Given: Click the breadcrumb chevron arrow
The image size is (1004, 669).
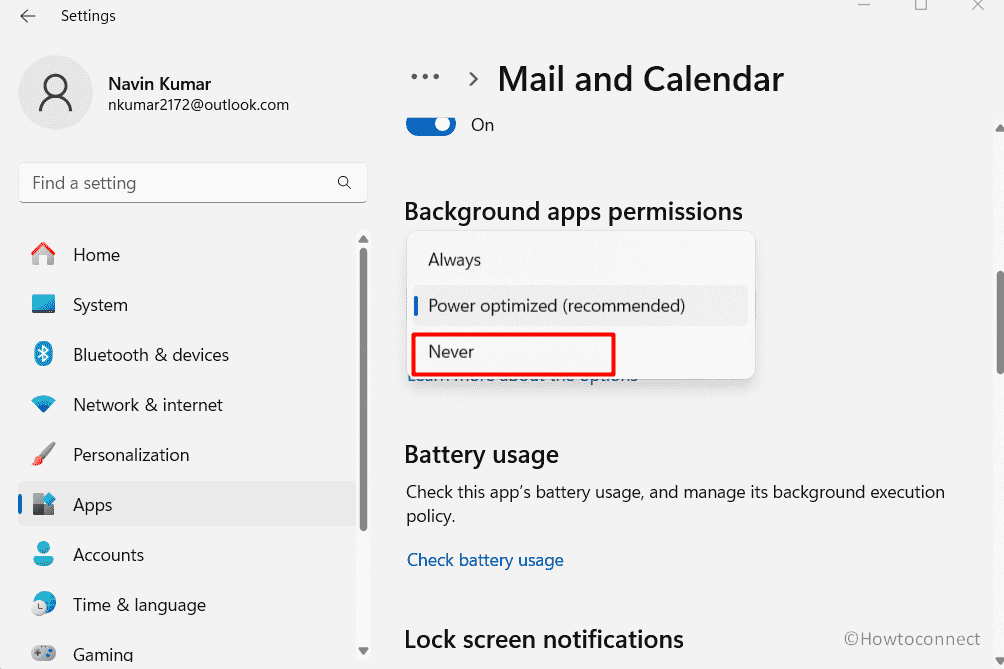Looking at the screenshot, I should click(473, 79).
